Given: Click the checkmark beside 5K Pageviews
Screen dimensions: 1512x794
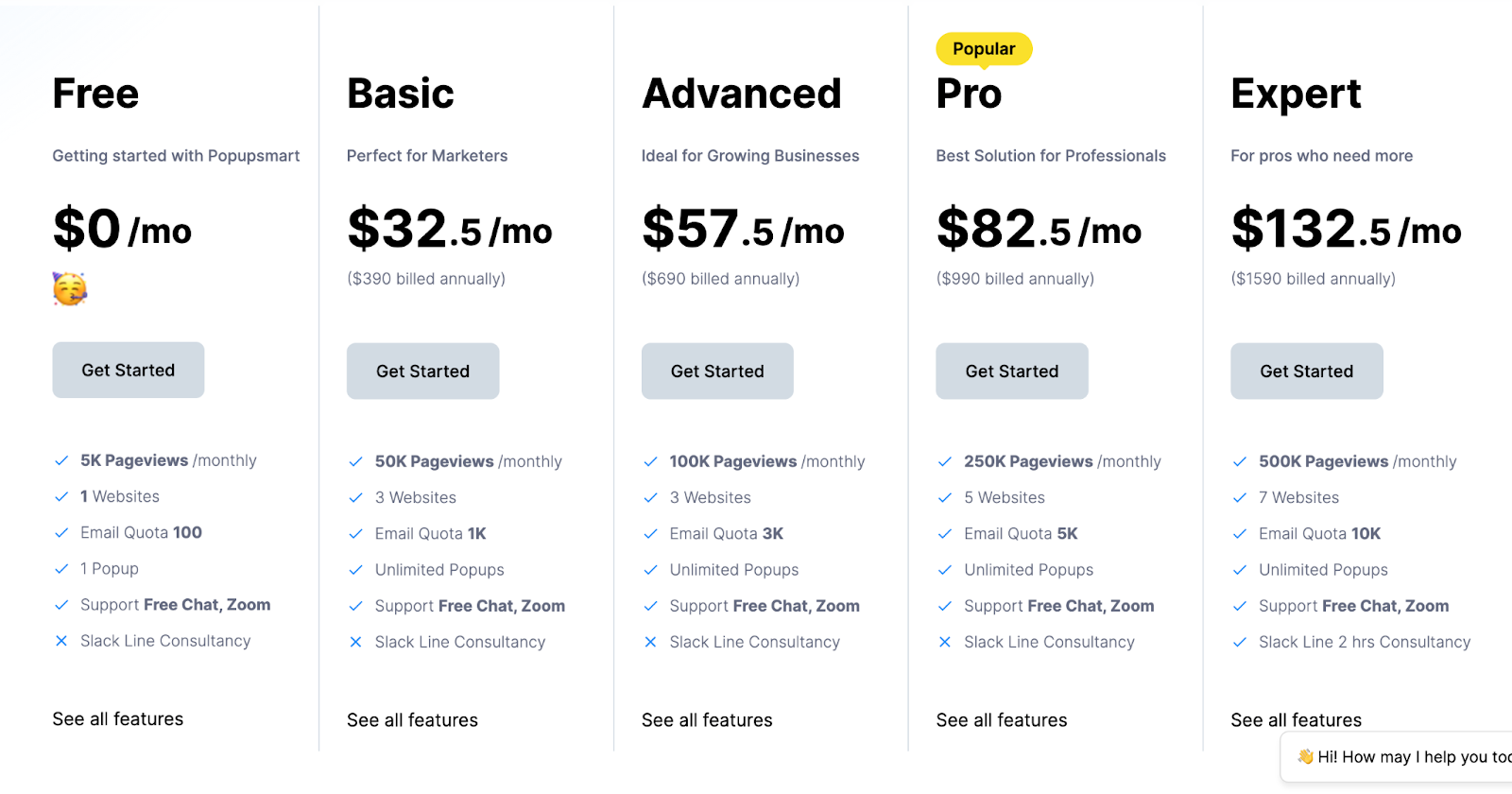Looking at the screenshot, I should [61, 460].
